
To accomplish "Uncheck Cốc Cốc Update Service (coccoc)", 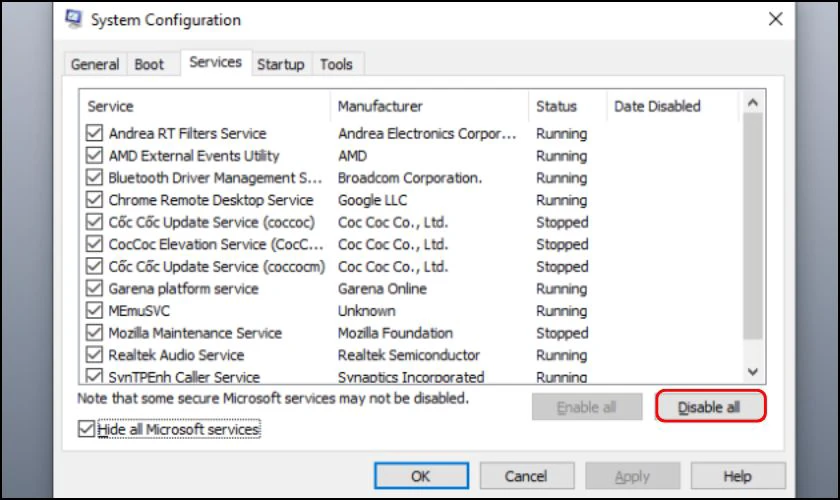I will (94, 222).
